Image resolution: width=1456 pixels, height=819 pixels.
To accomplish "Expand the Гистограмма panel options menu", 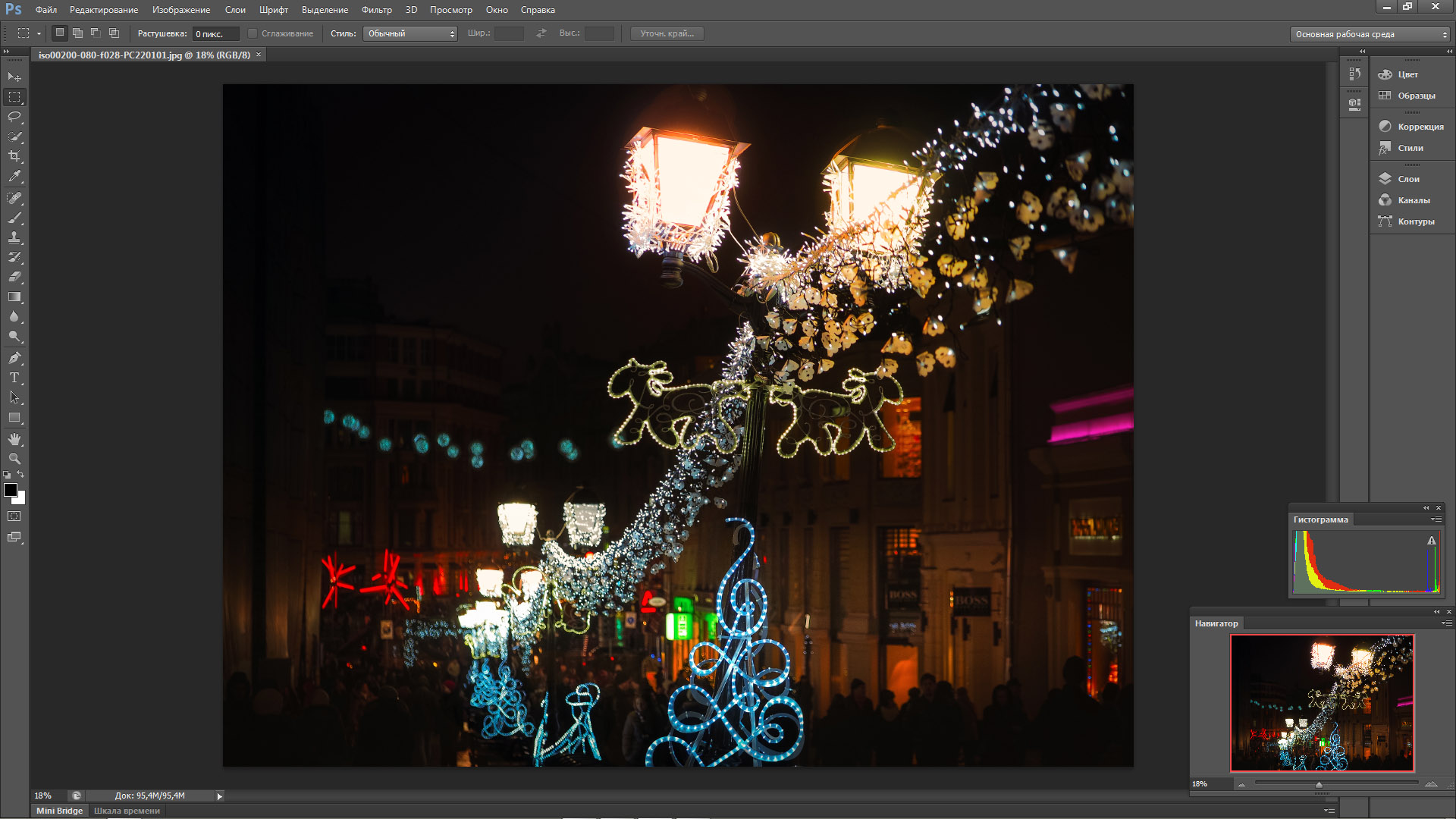I will click(1436, 519).
